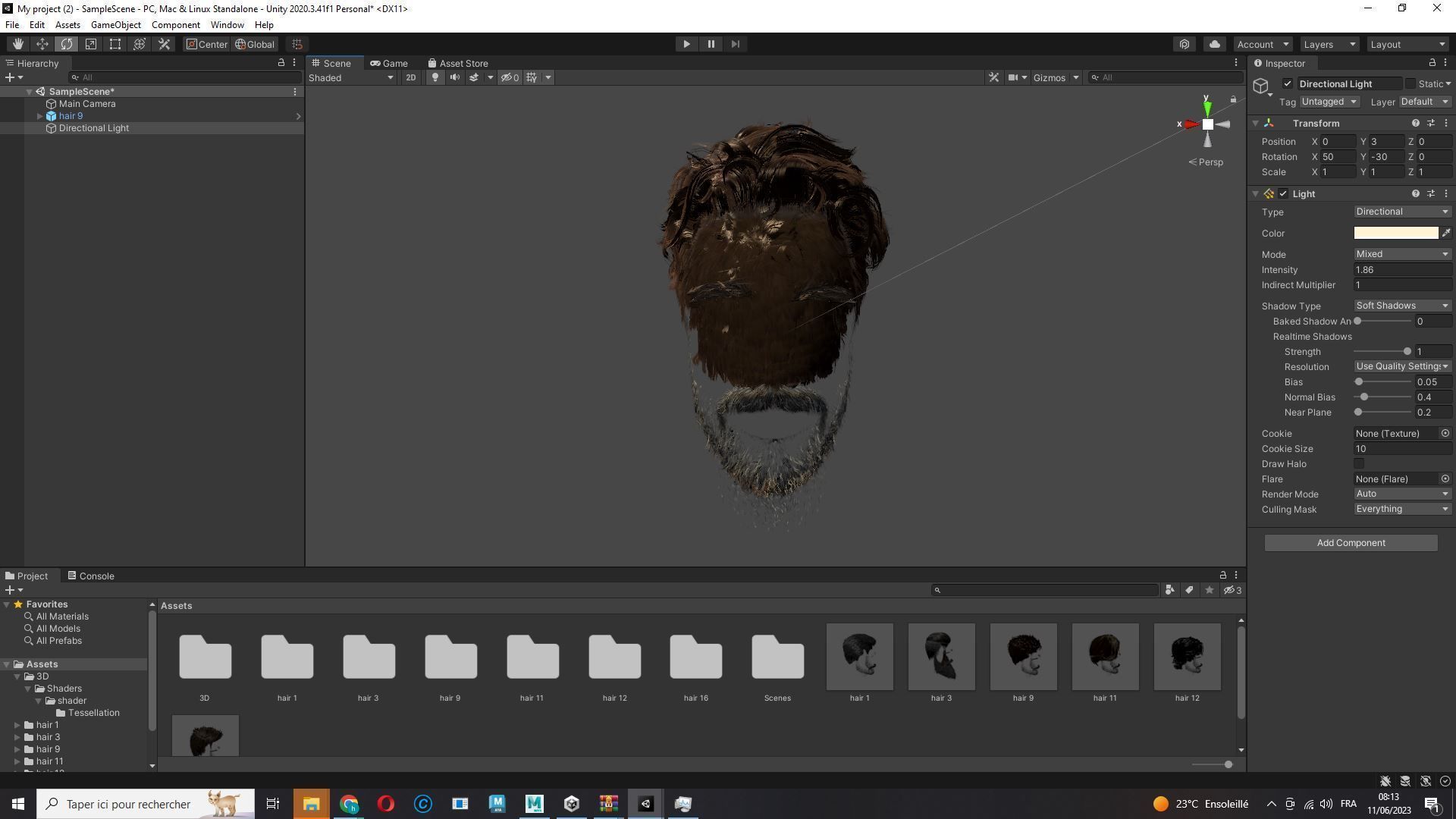Open File Explorer on taskbar

(311, 804)
